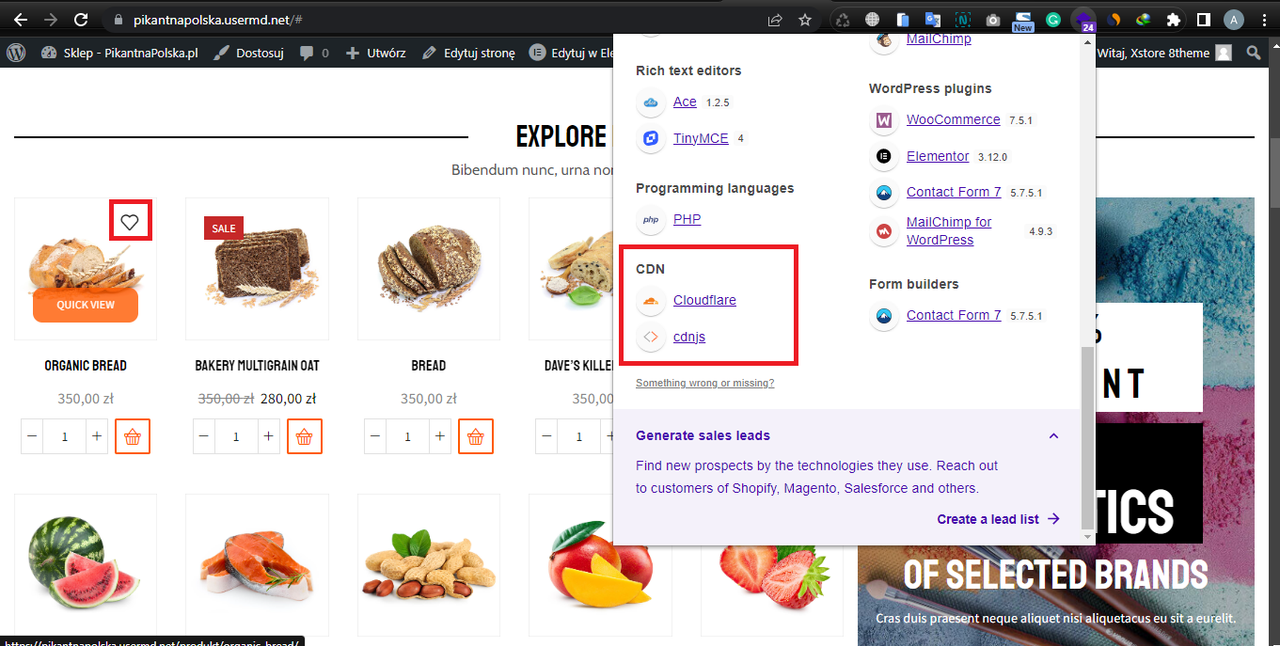Open the PHP link

pyautogui.click(x=687, y=220)
